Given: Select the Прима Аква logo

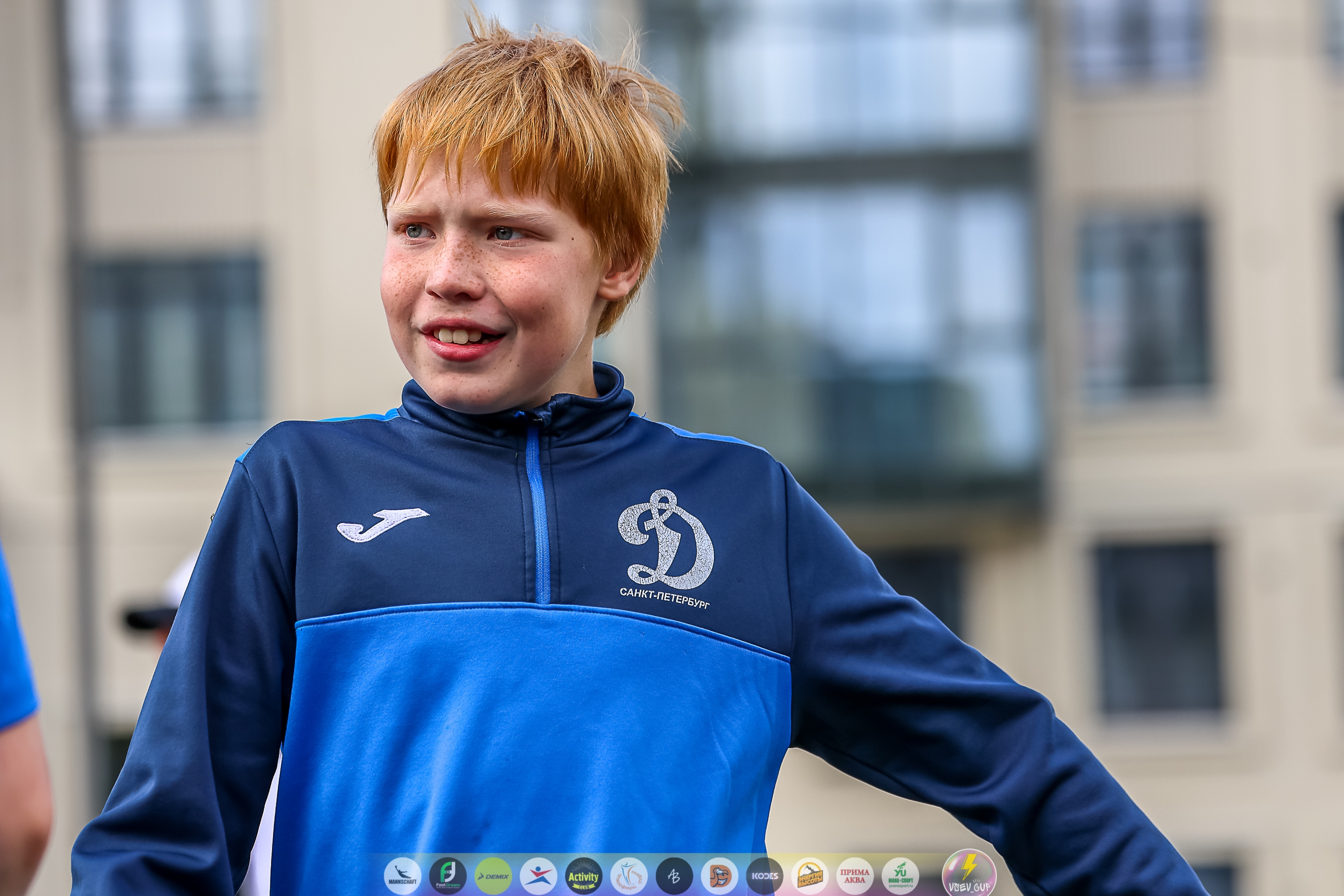Looking at the screenshot, I should [x=855, y=876].
